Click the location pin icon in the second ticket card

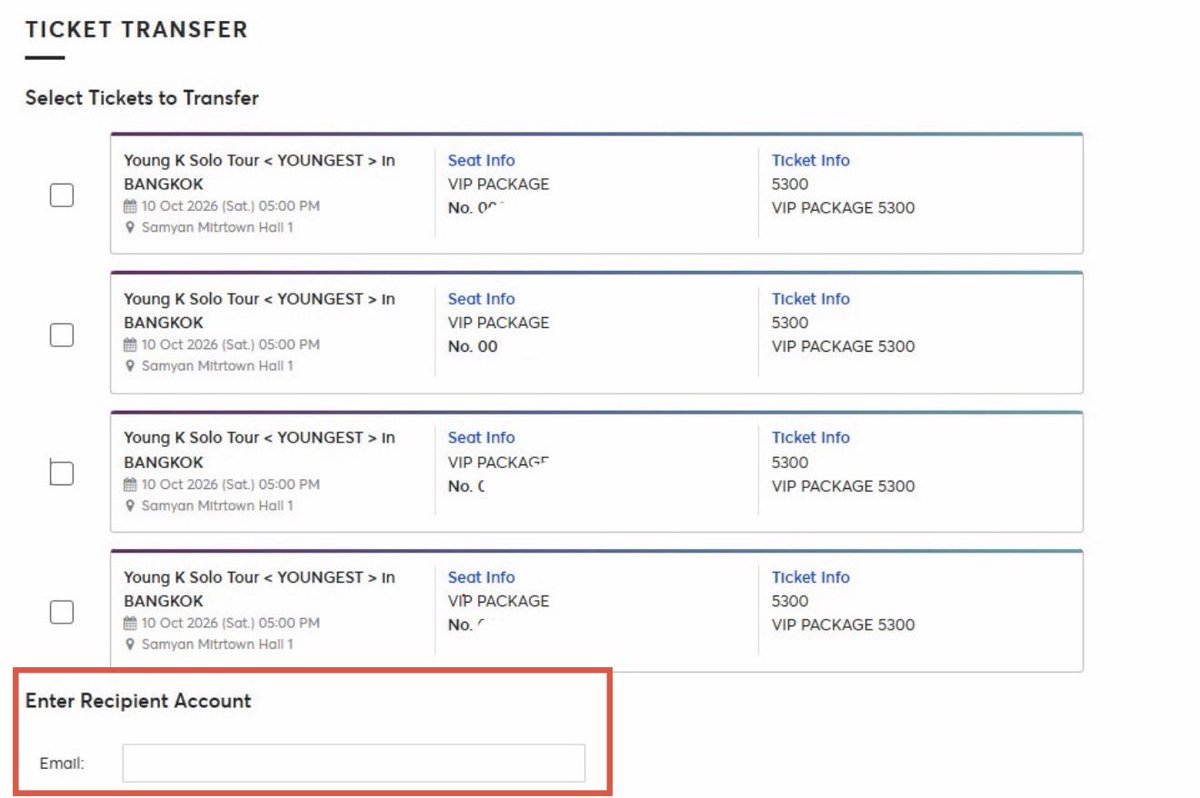pos(130,367)
